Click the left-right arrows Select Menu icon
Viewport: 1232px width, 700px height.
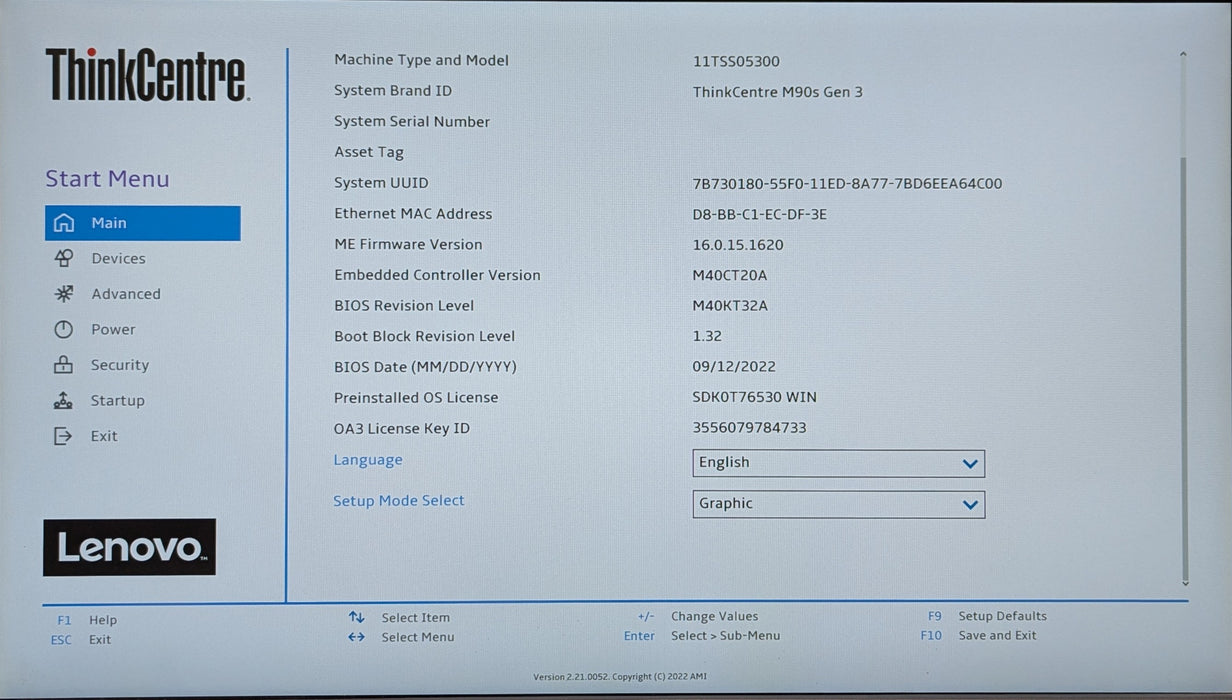(357, 637)
